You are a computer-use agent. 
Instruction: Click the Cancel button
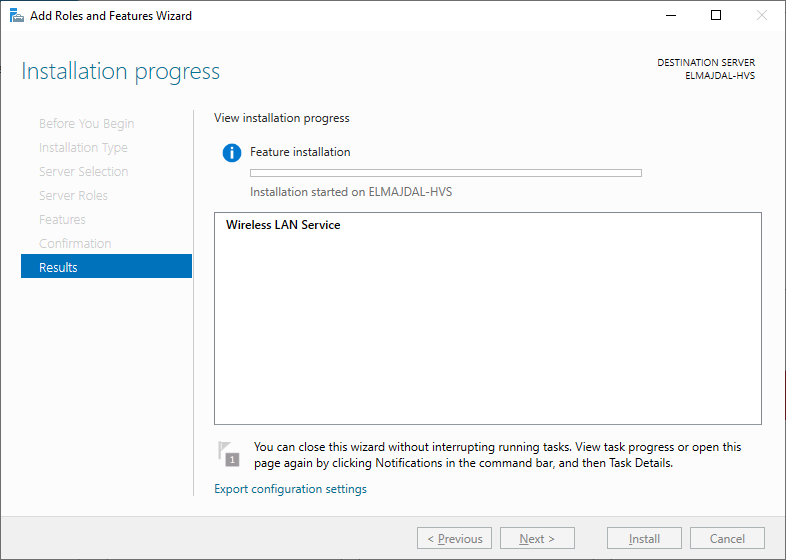pos(727,538)
